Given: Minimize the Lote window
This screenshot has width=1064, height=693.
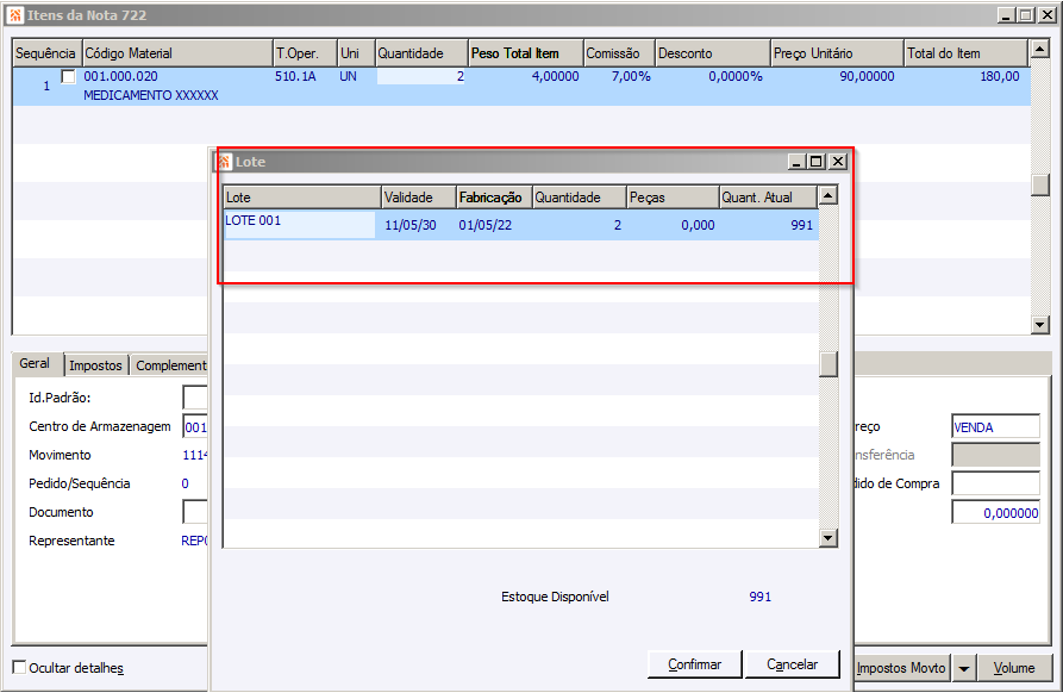Looking at the screenshot, I should 797,162.
